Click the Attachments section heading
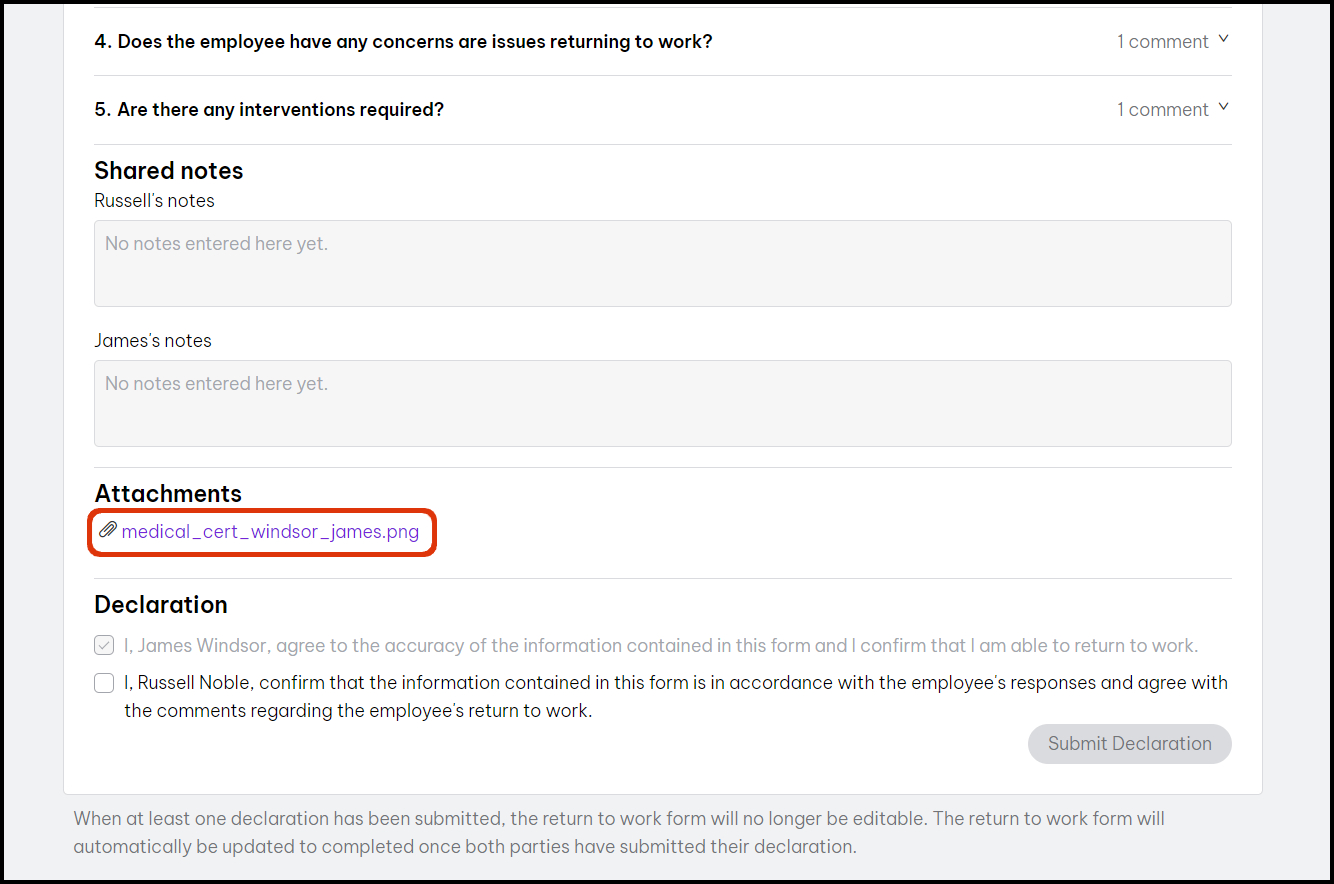This screenshot has width=1334, height=884. [x=168, y=494]
